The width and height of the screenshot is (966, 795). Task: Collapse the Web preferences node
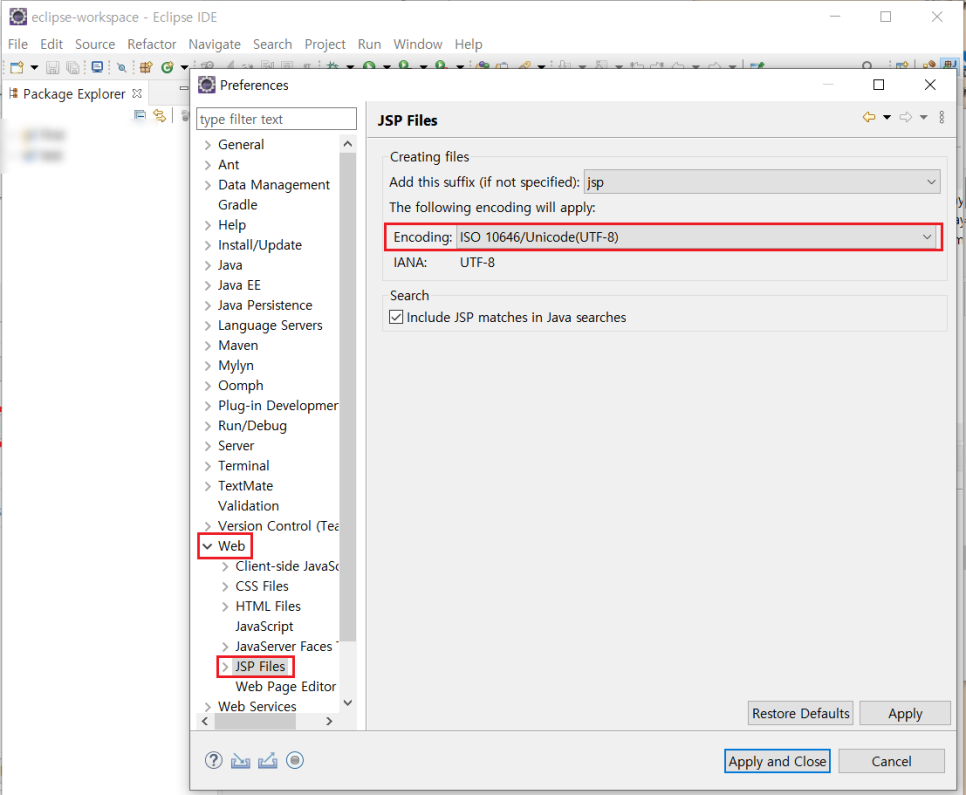[208, 547]
